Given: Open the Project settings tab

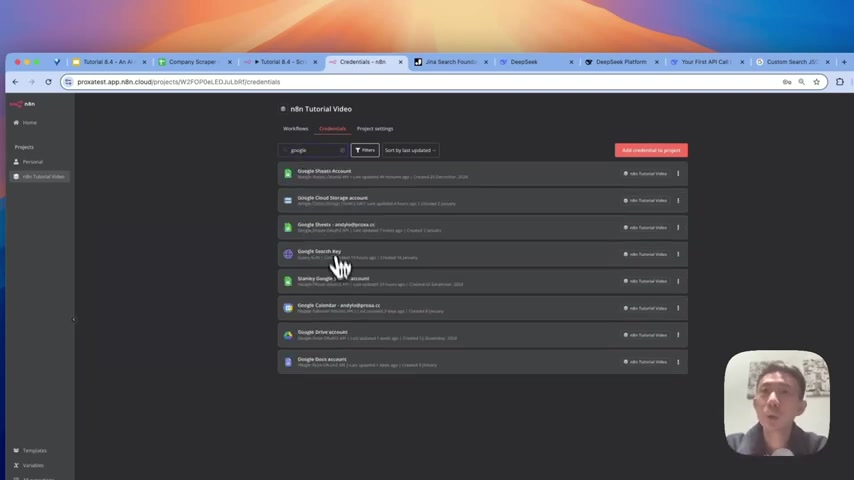Looking at the screenshot, I should [x=375, y=129].
